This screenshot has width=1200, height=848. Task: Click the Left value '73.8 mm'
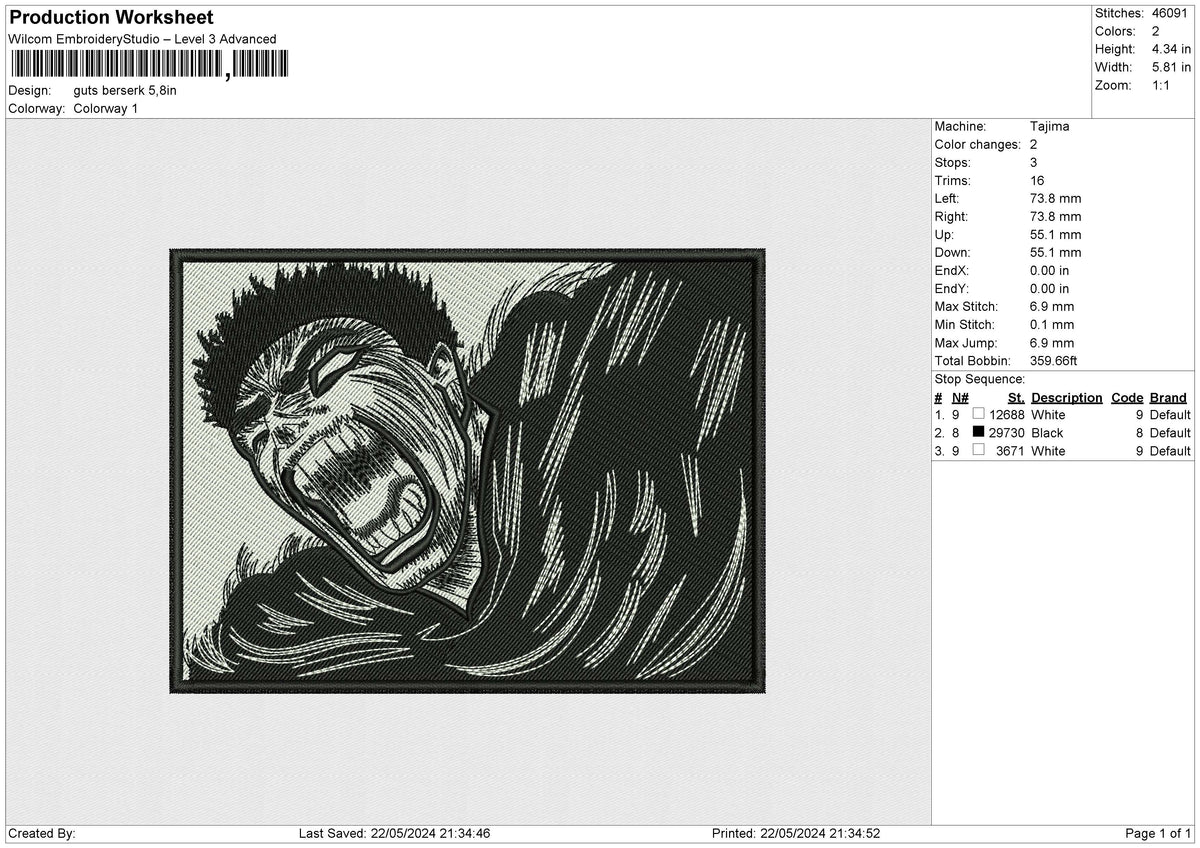click(1055, 198)
